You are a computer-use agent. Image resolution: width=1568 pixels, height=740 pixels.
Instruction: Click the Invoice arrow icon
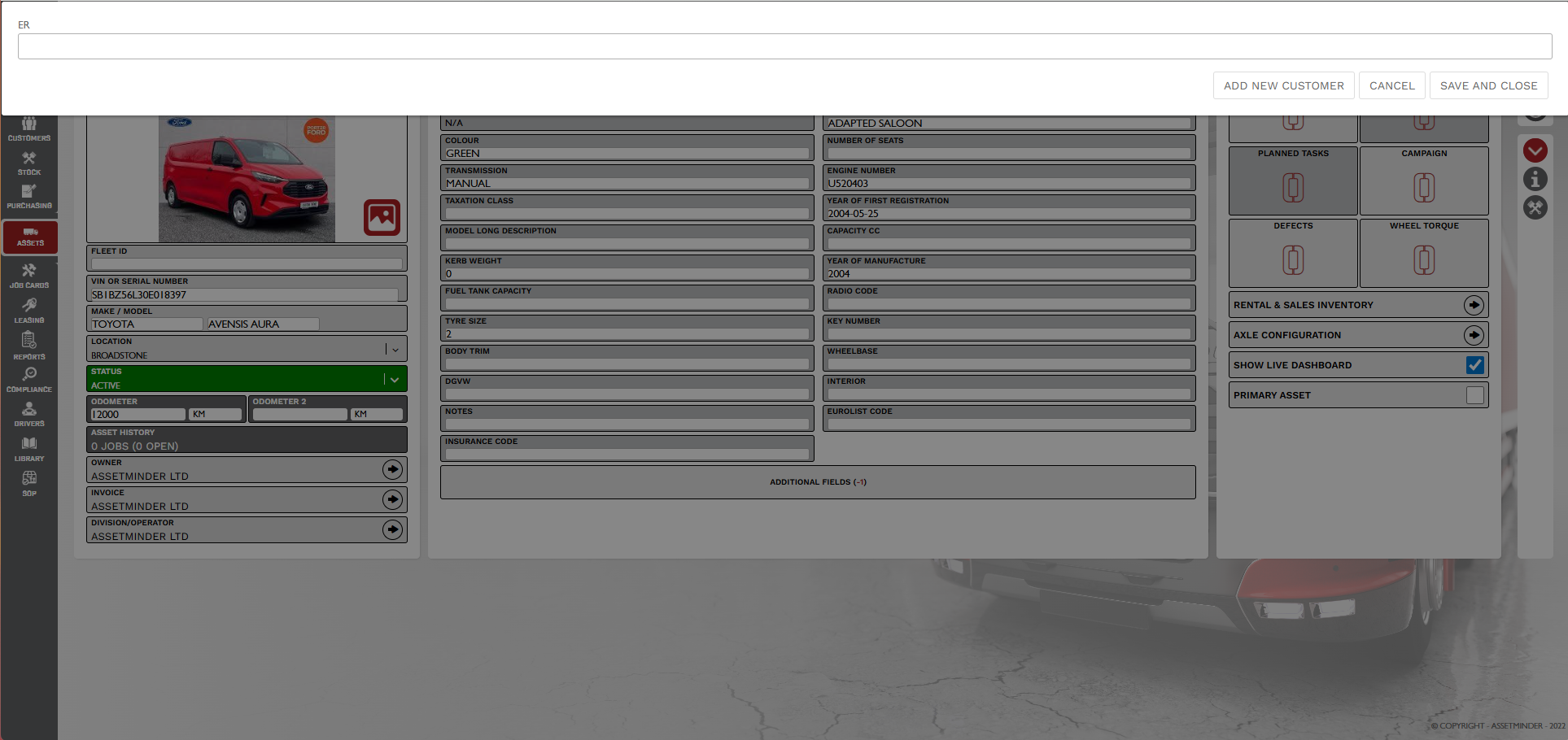point(392,499)
